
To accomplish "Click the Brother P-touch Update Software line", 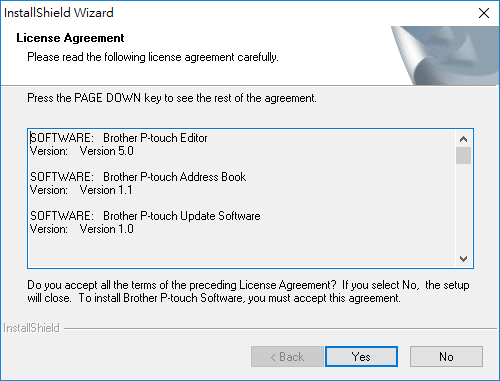I will [x=145, y=216].
